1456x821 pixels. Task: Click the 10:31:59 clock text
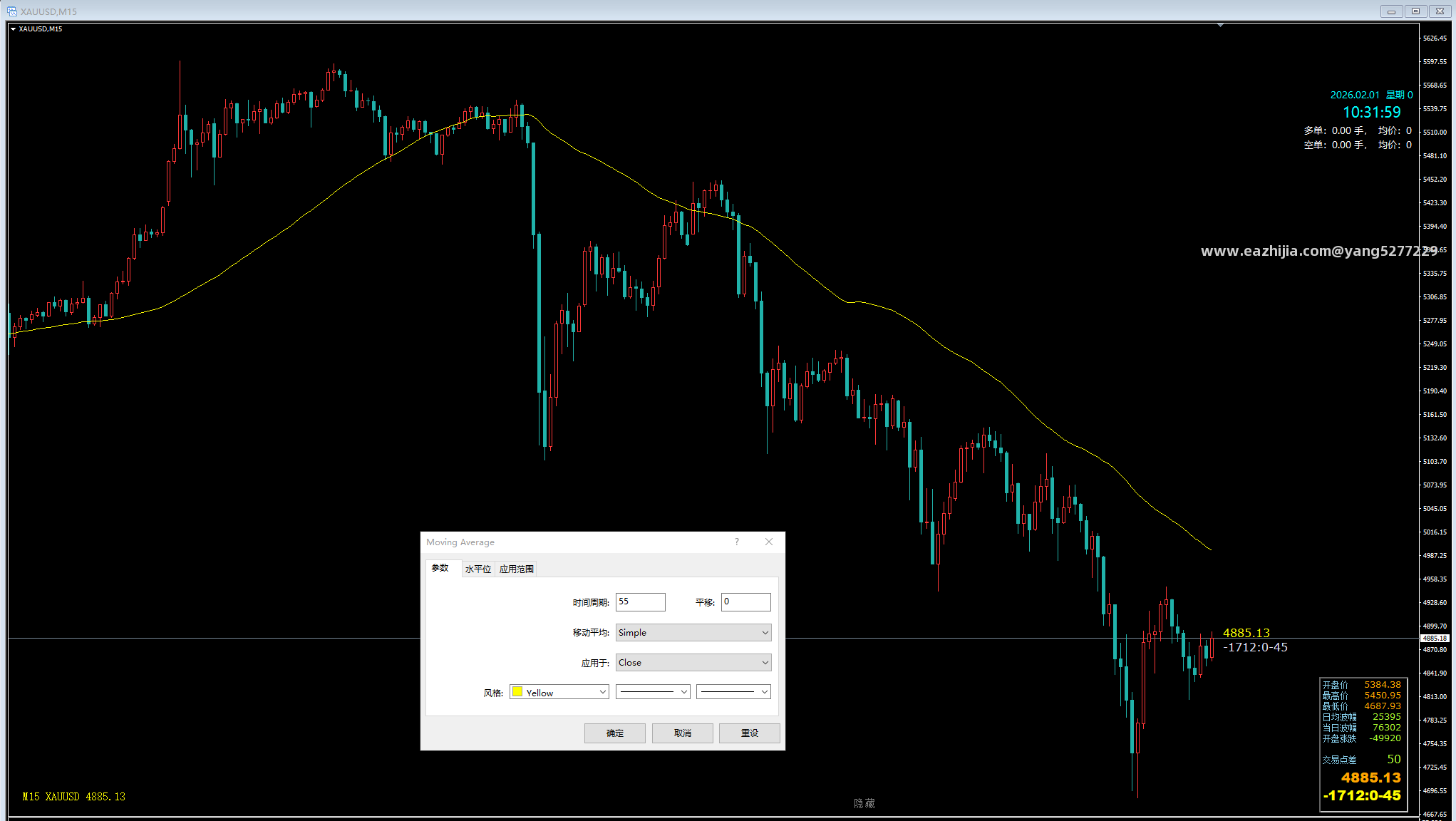pyautogui.click(x=1371, y=113)
